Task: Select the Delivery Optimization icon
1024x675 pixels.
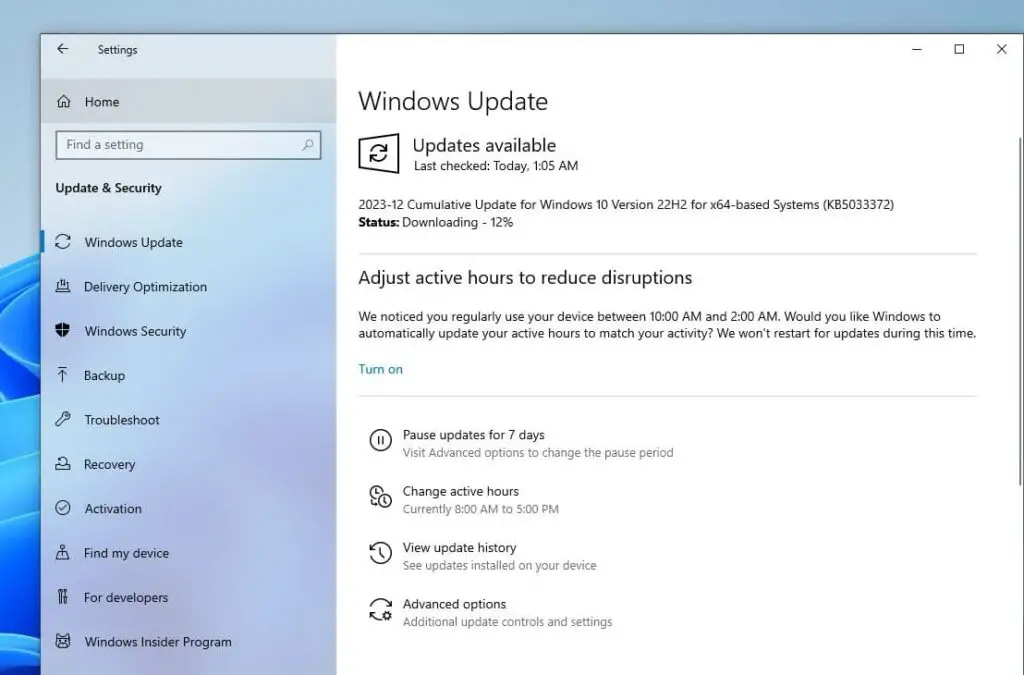Action: 62,287
